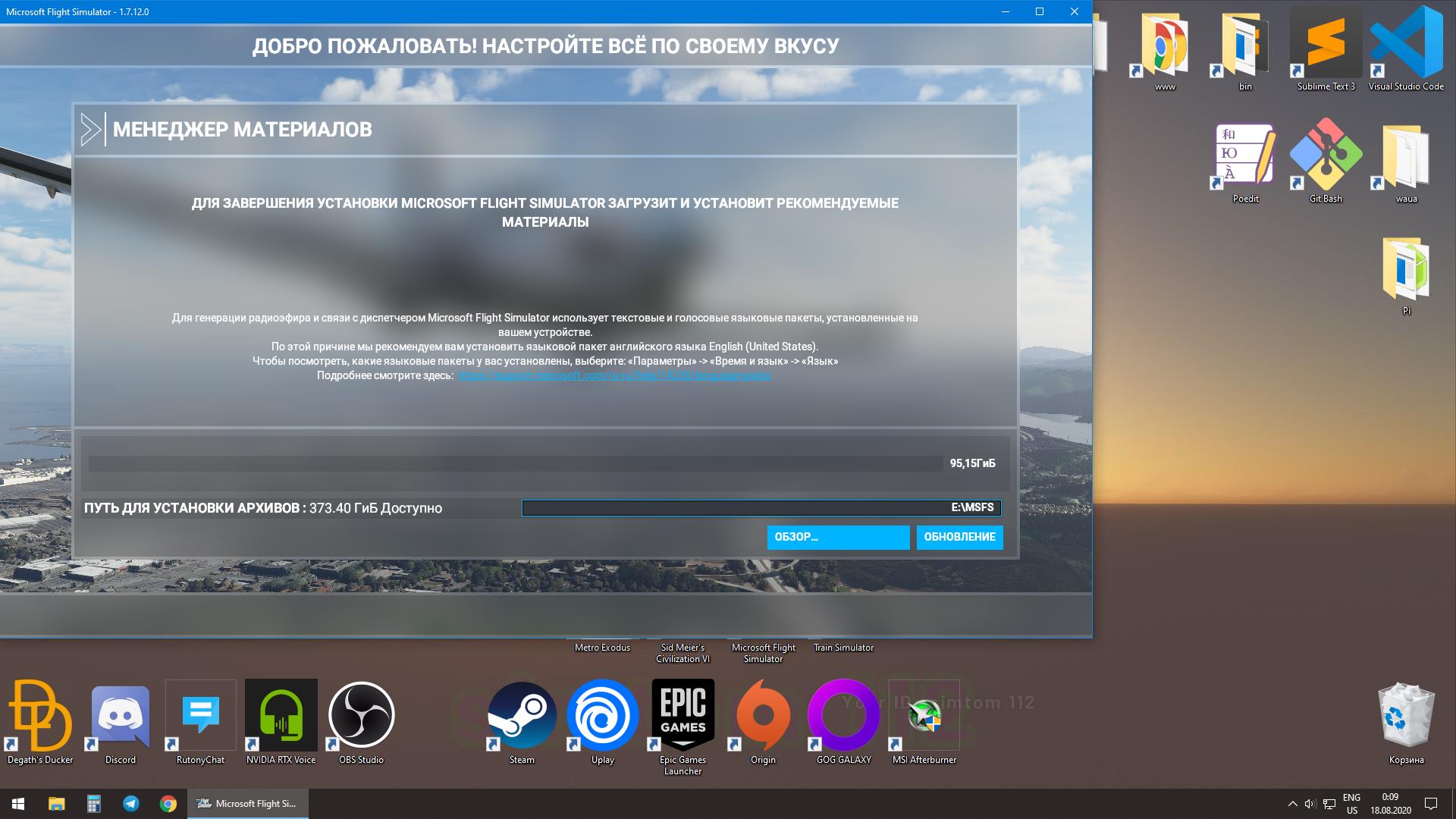The width and height of the screenshot is (1456, 819).
Task: Open the Discord desktop icon
Action: click(x=121, y=722)
